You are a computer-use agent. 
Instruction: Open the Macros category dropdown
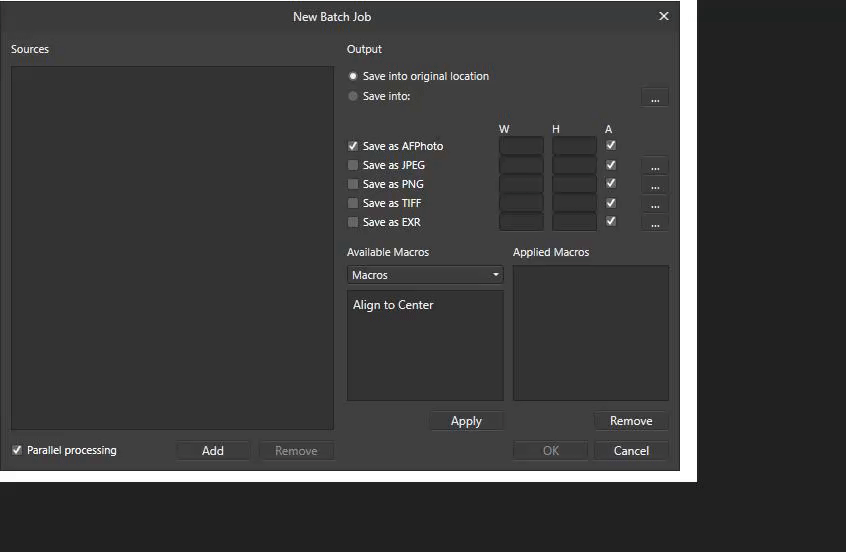pos(425,275)
